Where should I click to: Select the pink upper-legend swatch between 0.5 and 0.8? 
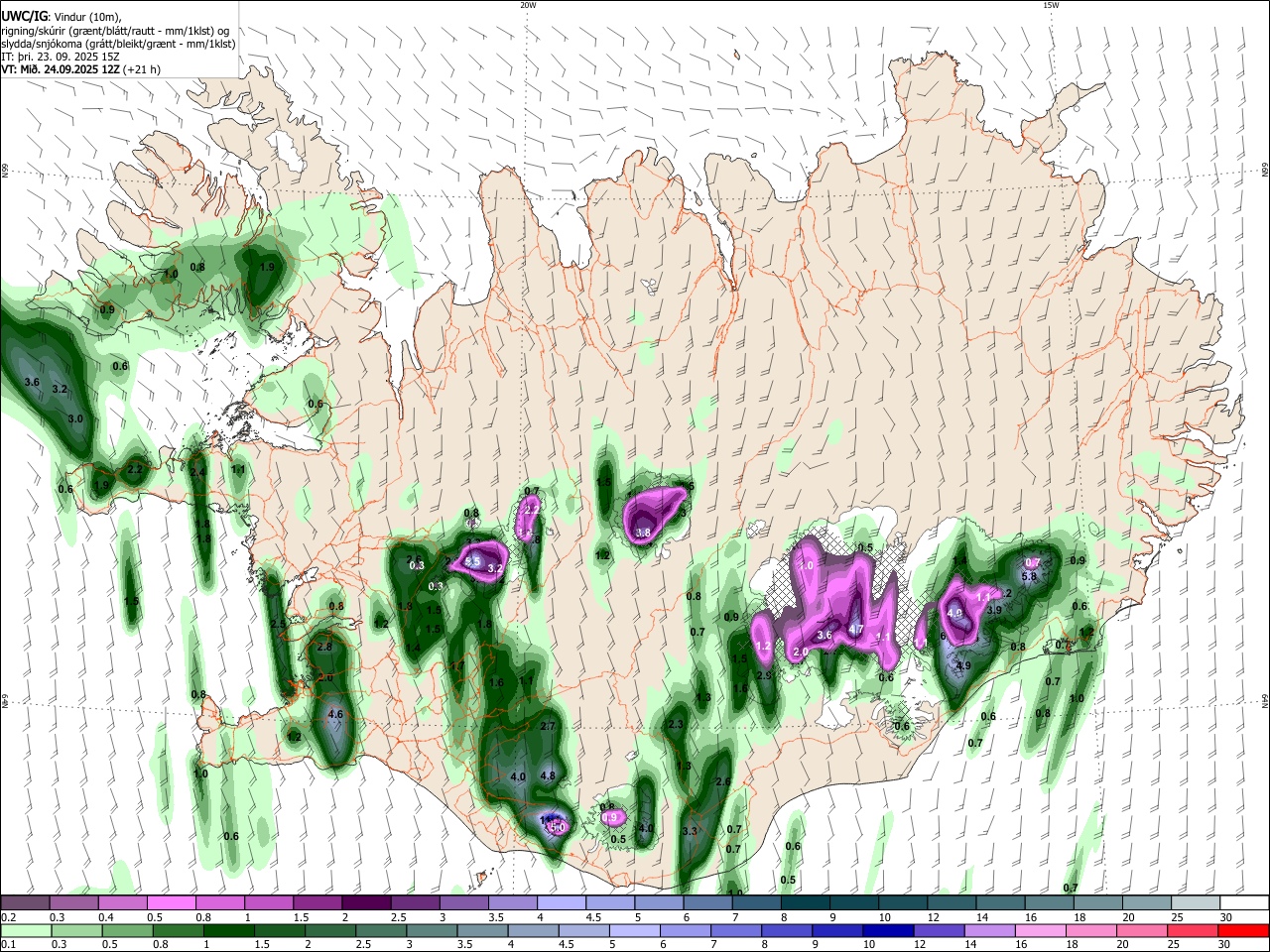click(171, 902)
